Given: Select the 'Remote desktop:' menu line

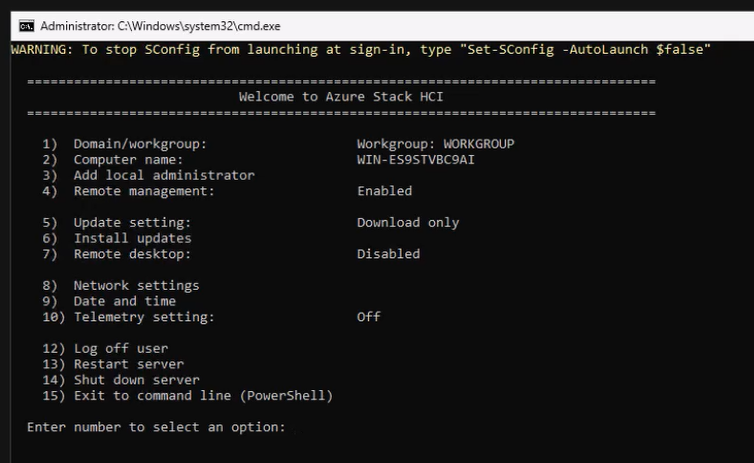Looking at the screenshot, I should click(117, 254).
